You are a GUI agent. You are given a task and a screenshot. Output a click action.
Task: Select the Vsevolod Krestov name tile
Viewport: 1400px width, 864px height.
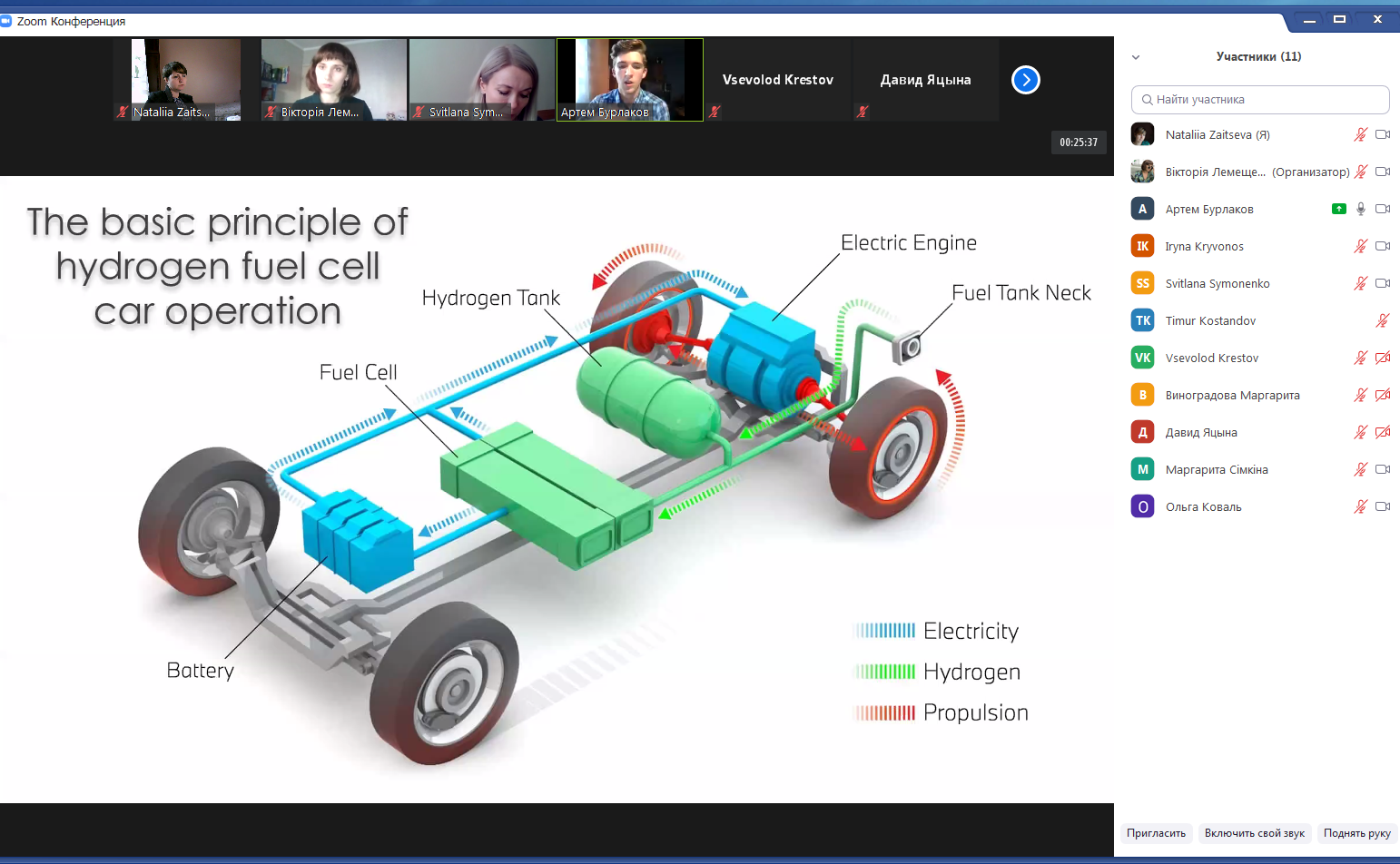(x=778, y=80)
